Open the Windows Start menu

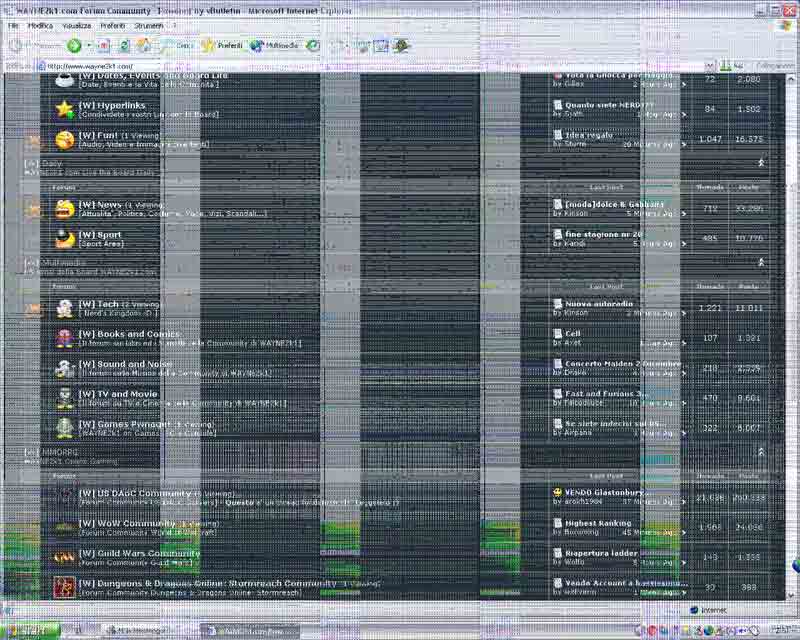point(30,631)
